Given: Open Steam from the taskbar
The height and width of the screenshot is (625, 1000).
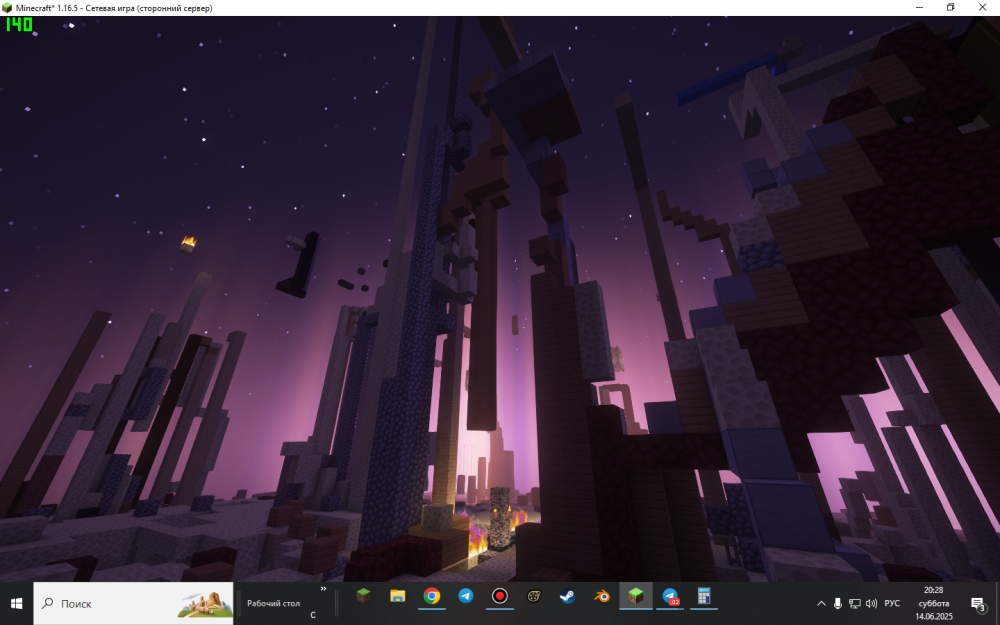Looking at the screenshot, I should (x=568, y=596).
